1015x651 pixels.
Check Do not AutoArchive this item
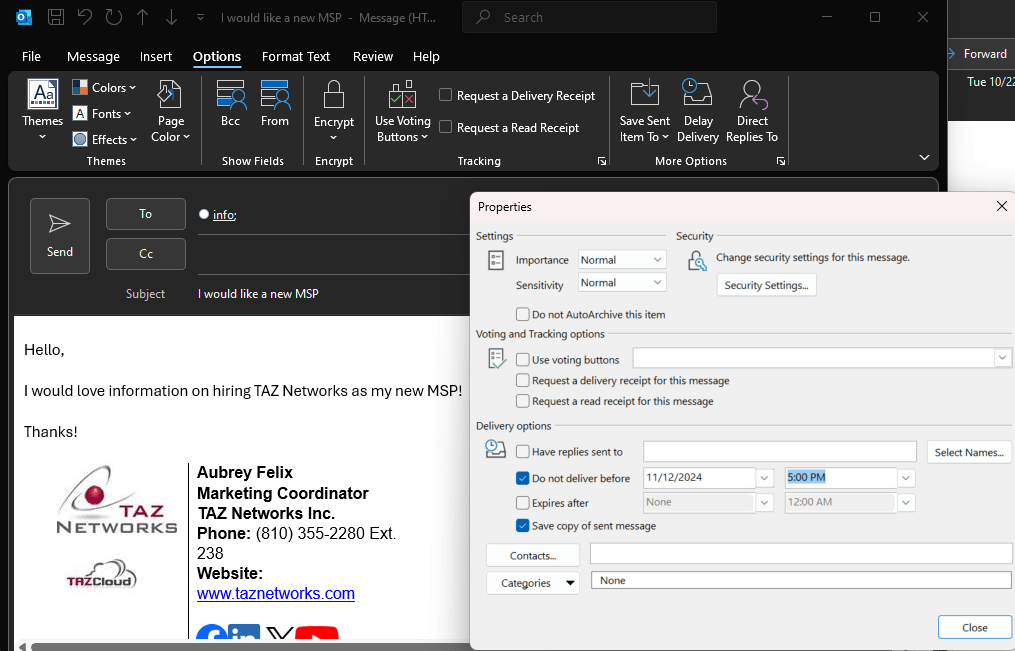(x=522, y=314)
